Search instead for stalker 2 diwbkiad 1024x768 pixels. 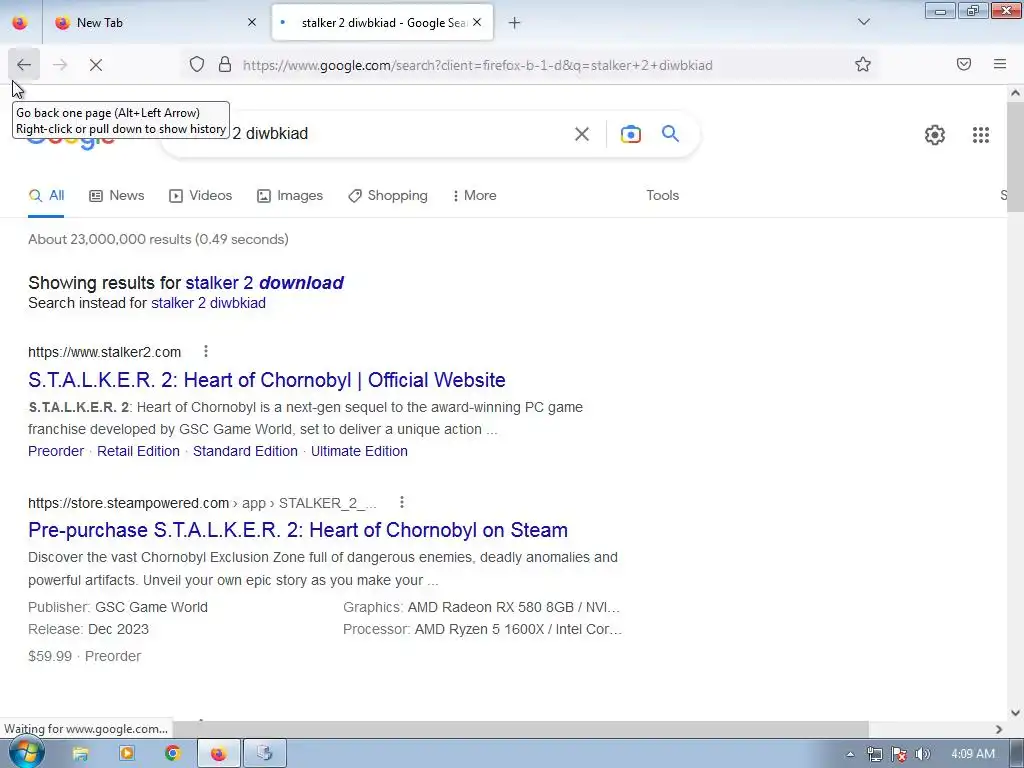208,303
